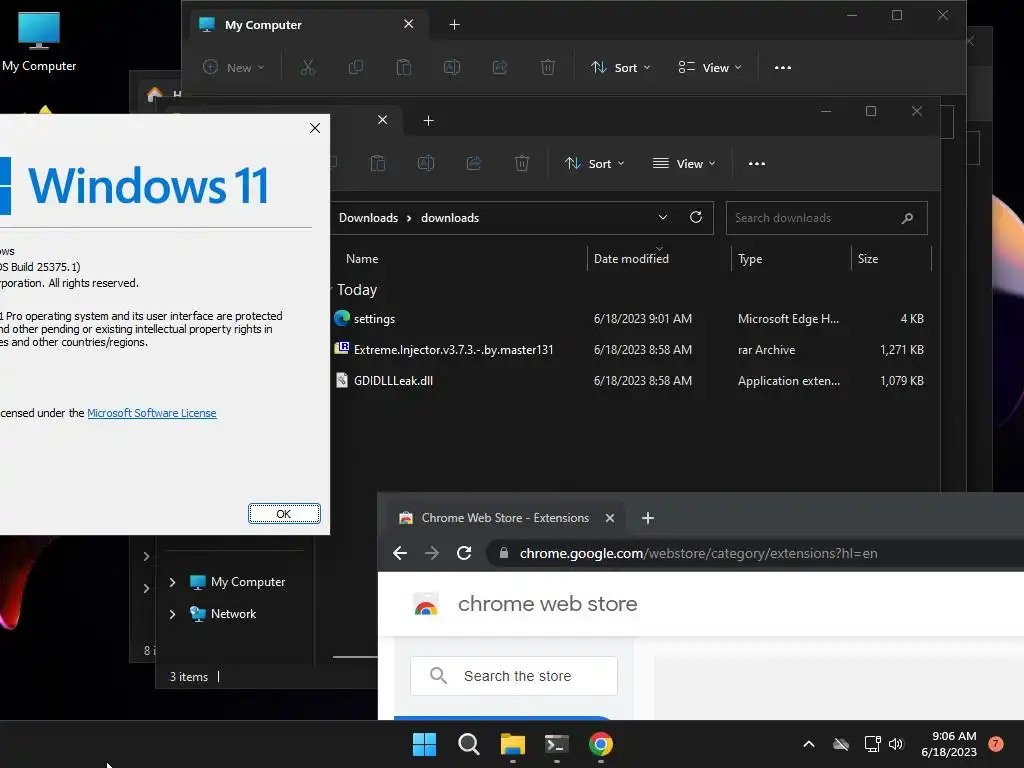Close the current tab in downloads window

pyautogui.click(x=383, y=120)
